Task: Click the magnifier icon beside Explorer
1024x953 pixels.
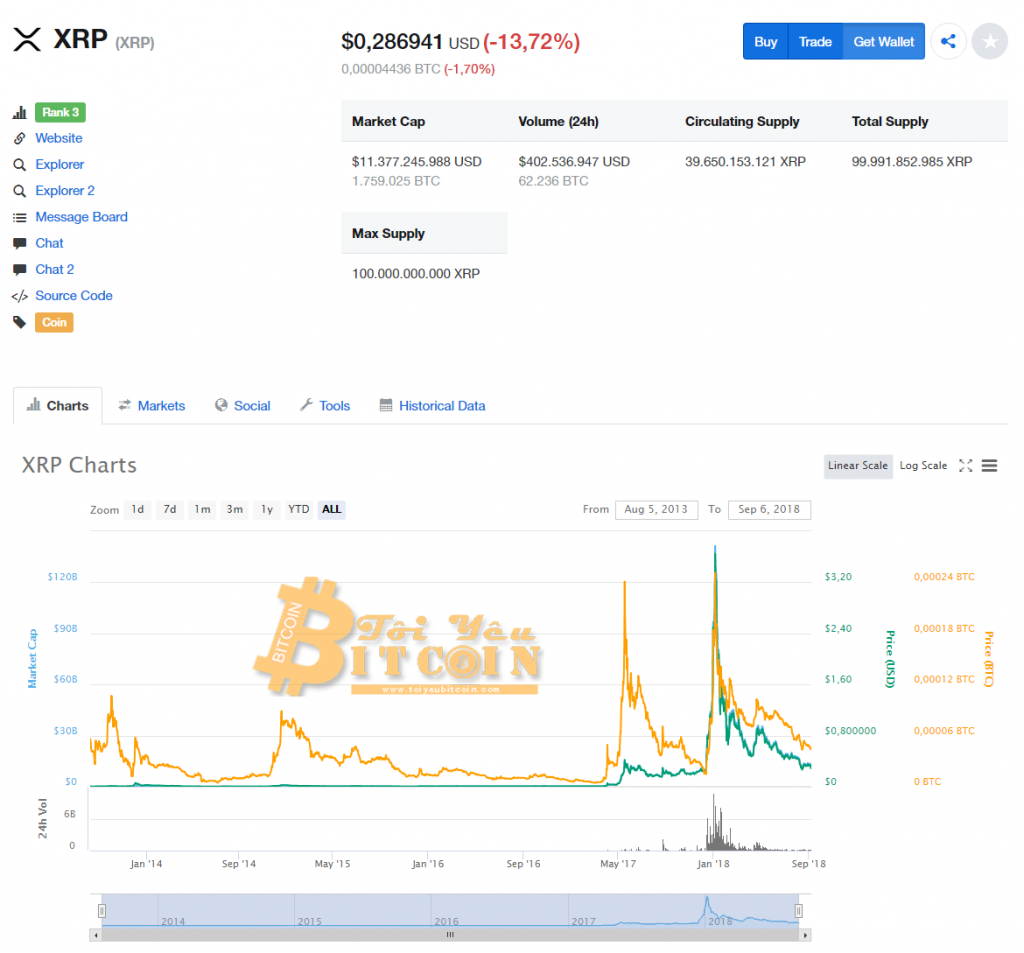Action: tap(20, 165)
